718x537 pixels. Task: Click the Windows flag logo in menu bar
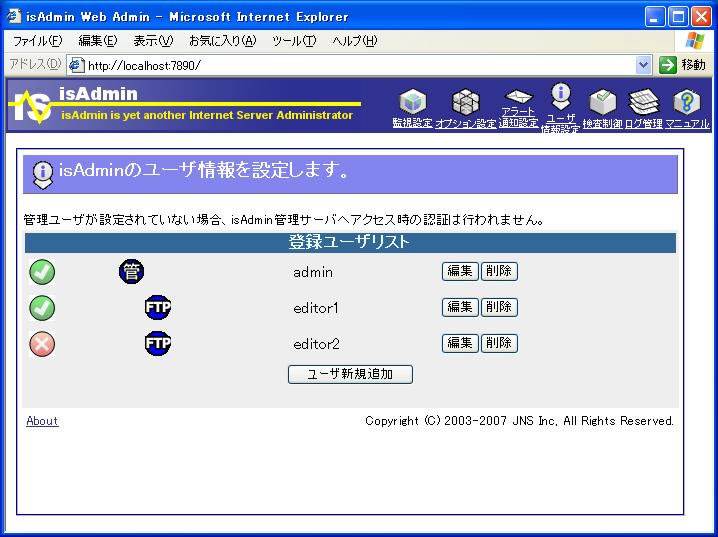(695, 41)
